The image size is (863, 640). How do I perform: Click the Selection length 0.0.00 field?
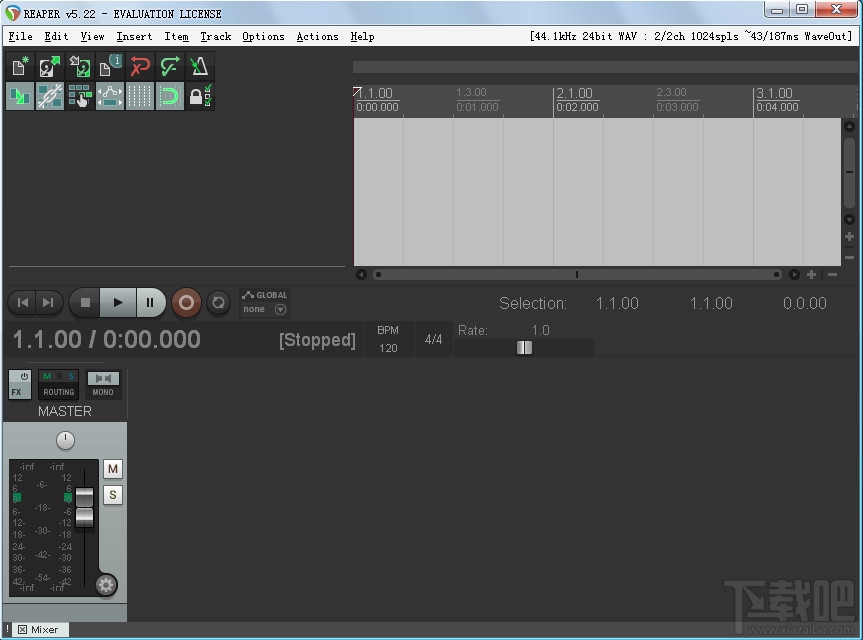(805, 303)
